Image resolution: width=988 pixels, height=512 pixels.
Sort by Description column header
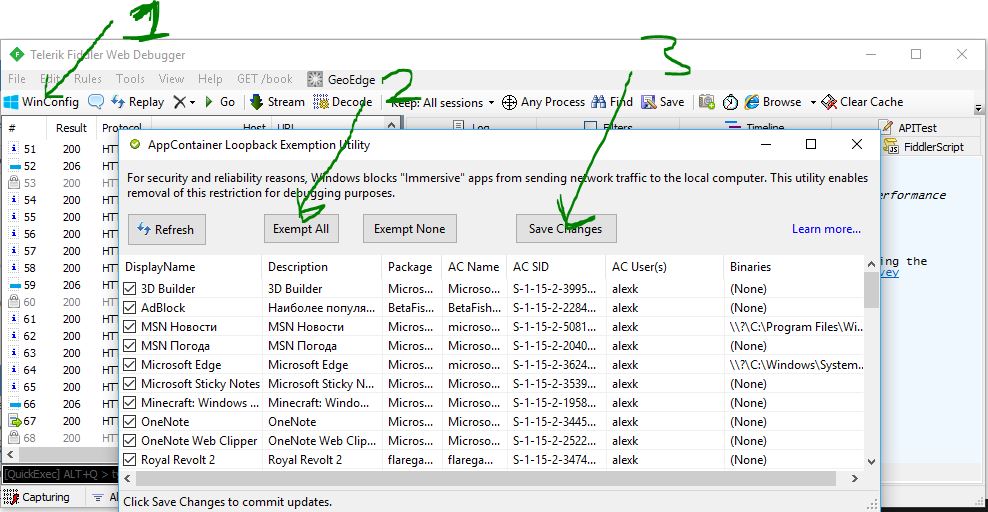click(321, 266)
